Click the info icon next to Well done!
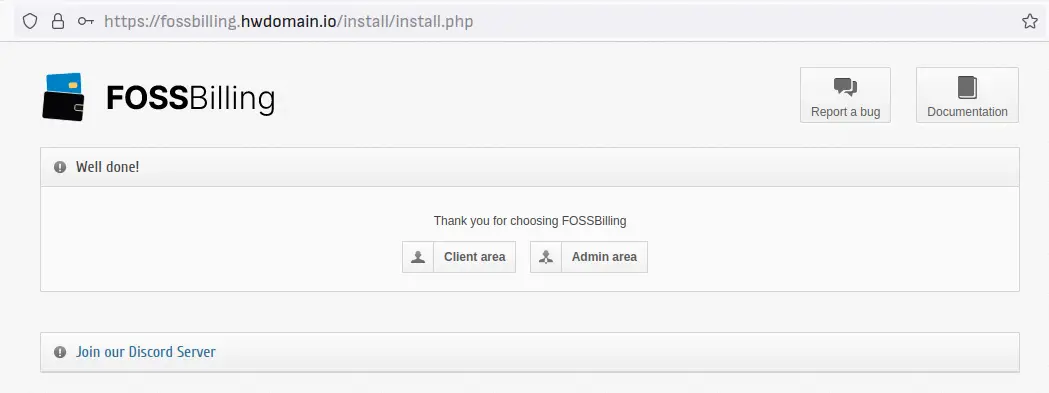Screen dimensions: 1049x393 pos(60,167)
